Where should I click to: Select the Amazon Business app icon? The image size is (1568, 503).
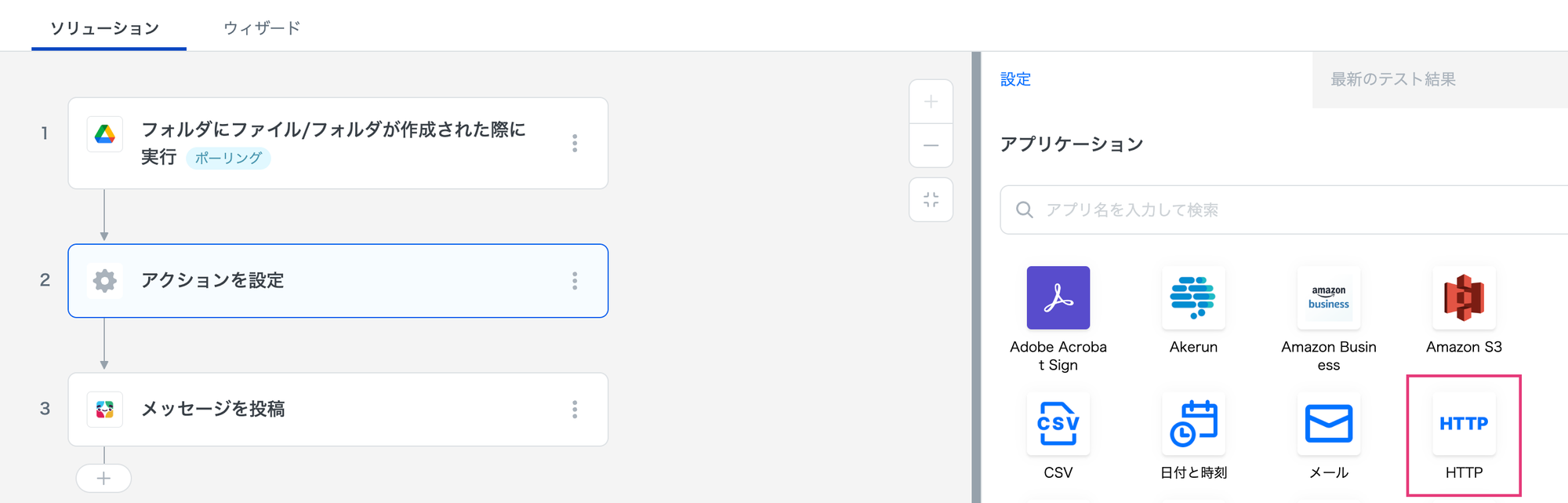click(x=1328, y=298)
